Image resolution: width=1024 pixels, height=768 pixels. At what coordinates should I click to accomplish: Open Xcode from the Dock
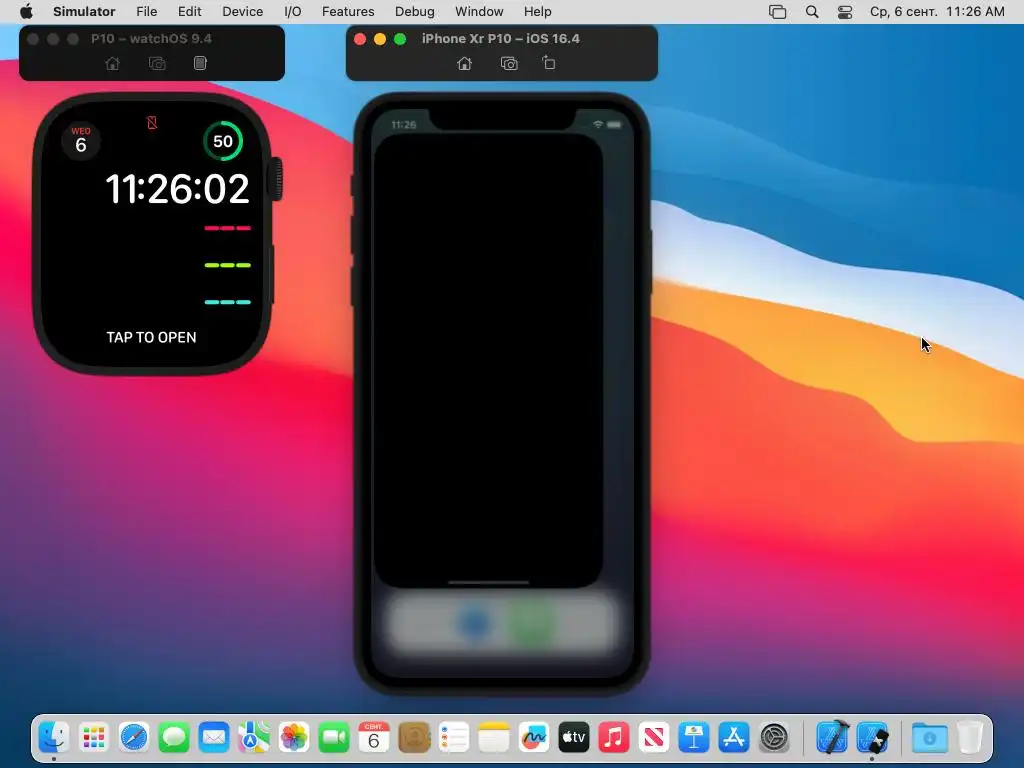point(833,737)
